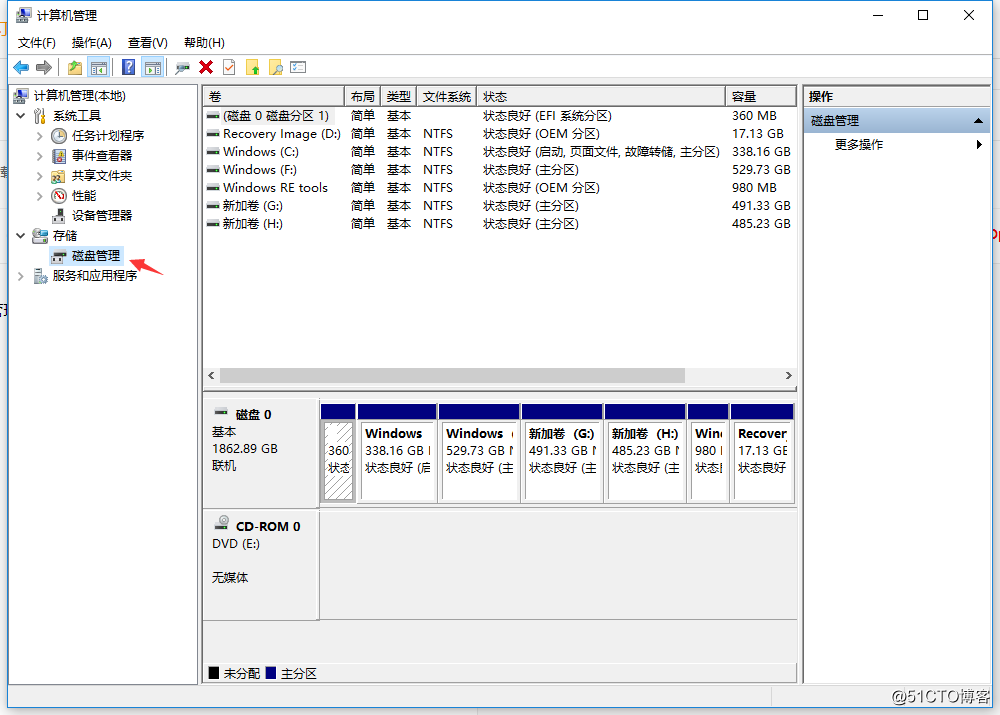Screen dimensions: 1000x715
Task: Select the 新加卷 (G:) volume row
Action: pos(499,205)
